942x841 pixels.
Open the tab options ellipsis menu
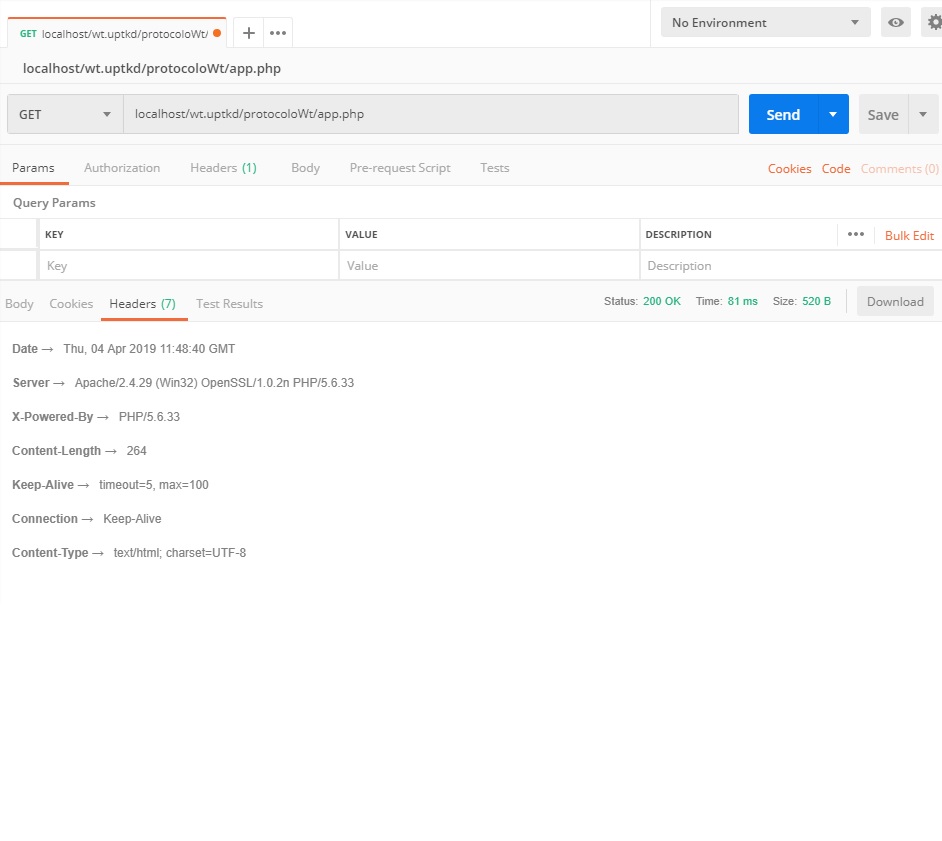coord(277,31)
